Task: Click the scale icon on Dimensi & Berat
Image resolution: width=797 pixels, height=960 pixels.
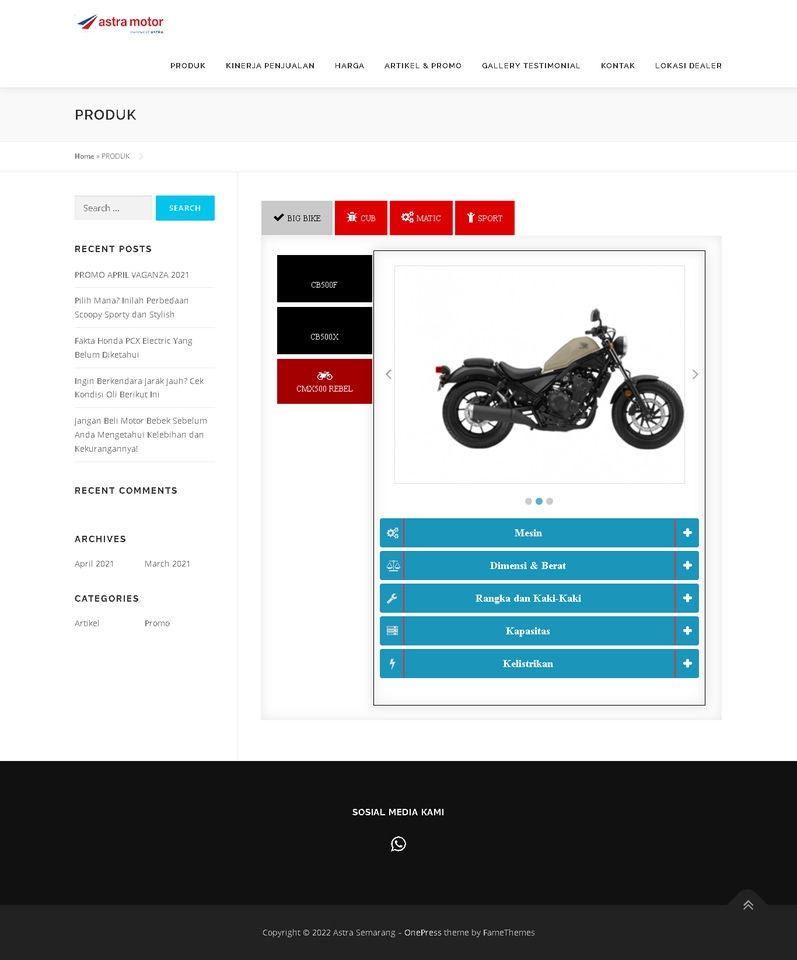Action: (x=392, y=565)
